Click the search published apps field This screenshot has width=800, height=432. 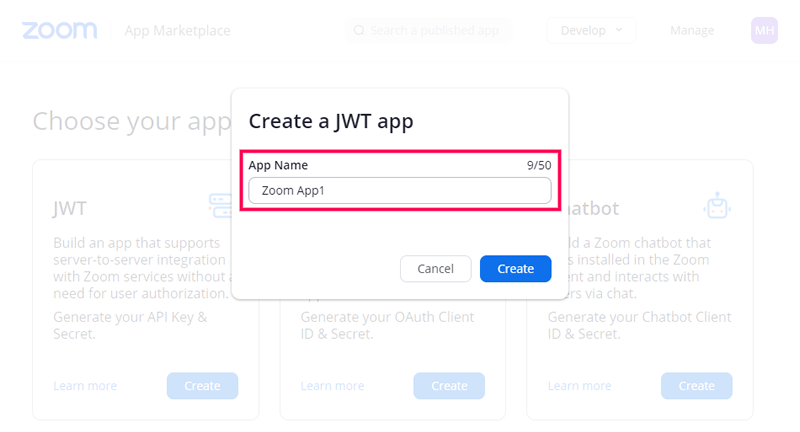click(434, 31)
